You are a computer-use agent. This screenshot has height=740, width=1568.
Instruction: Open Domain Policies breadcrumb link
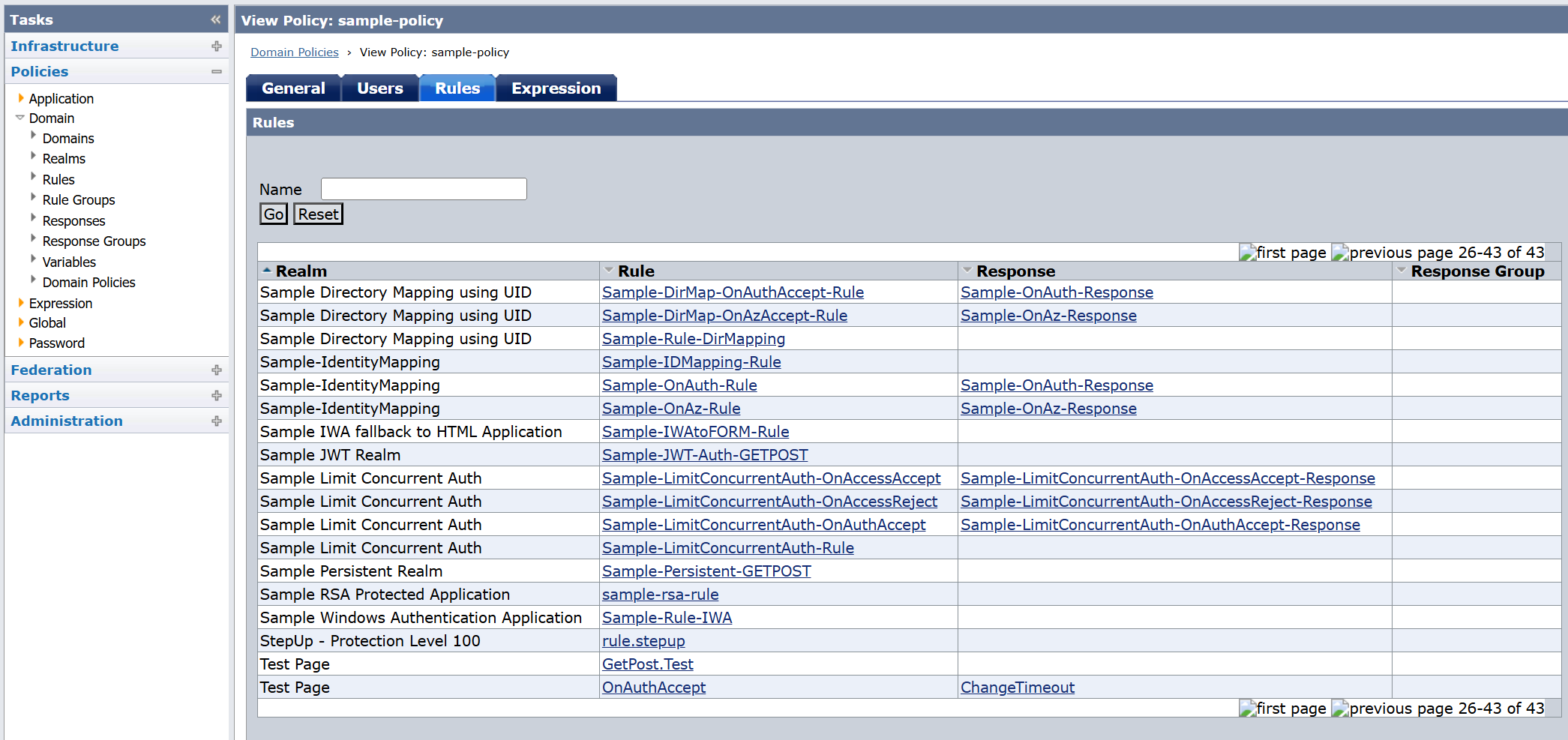point(294,52)
